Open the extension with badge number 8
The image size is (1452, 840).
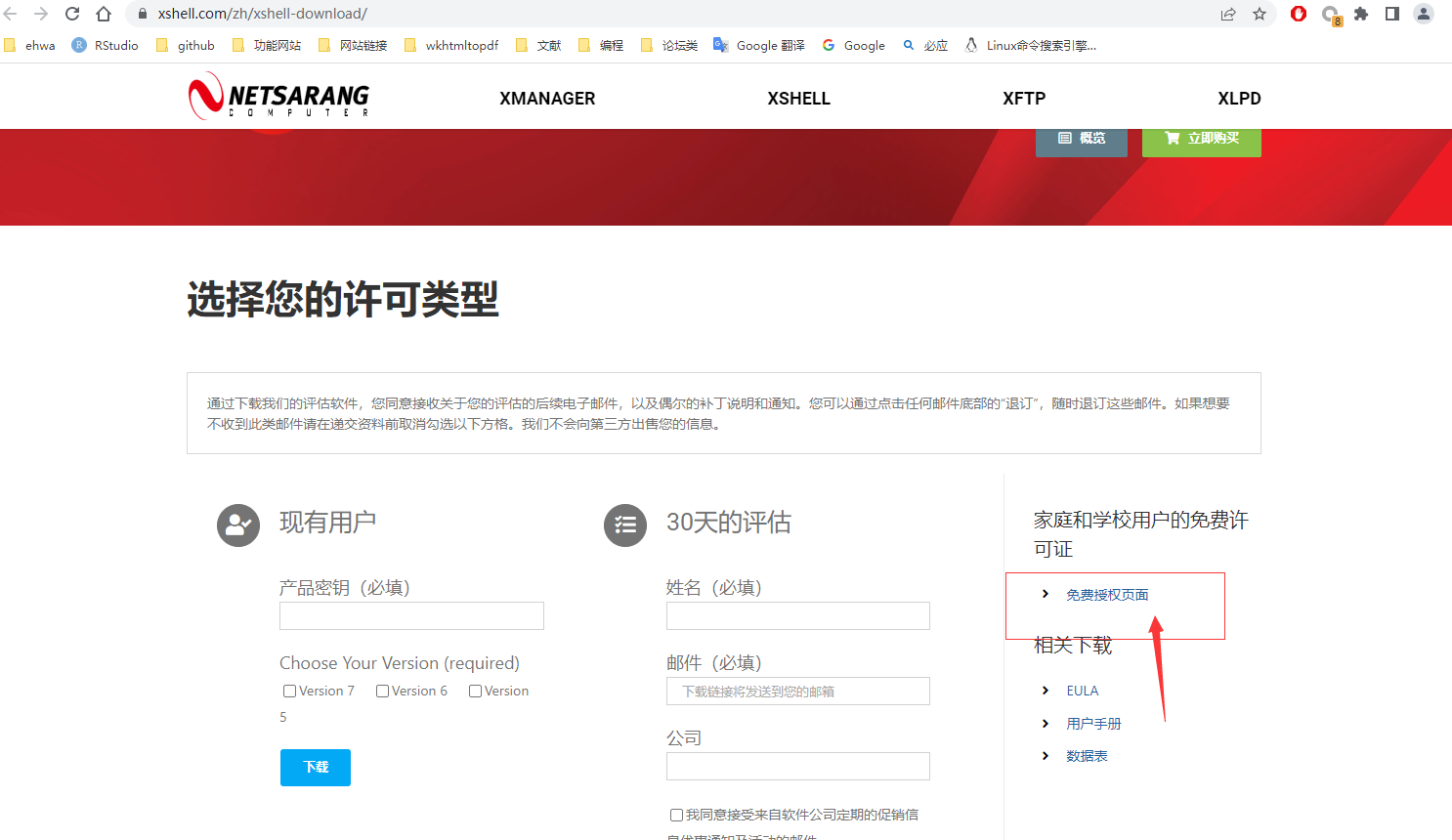[1331, 15]
